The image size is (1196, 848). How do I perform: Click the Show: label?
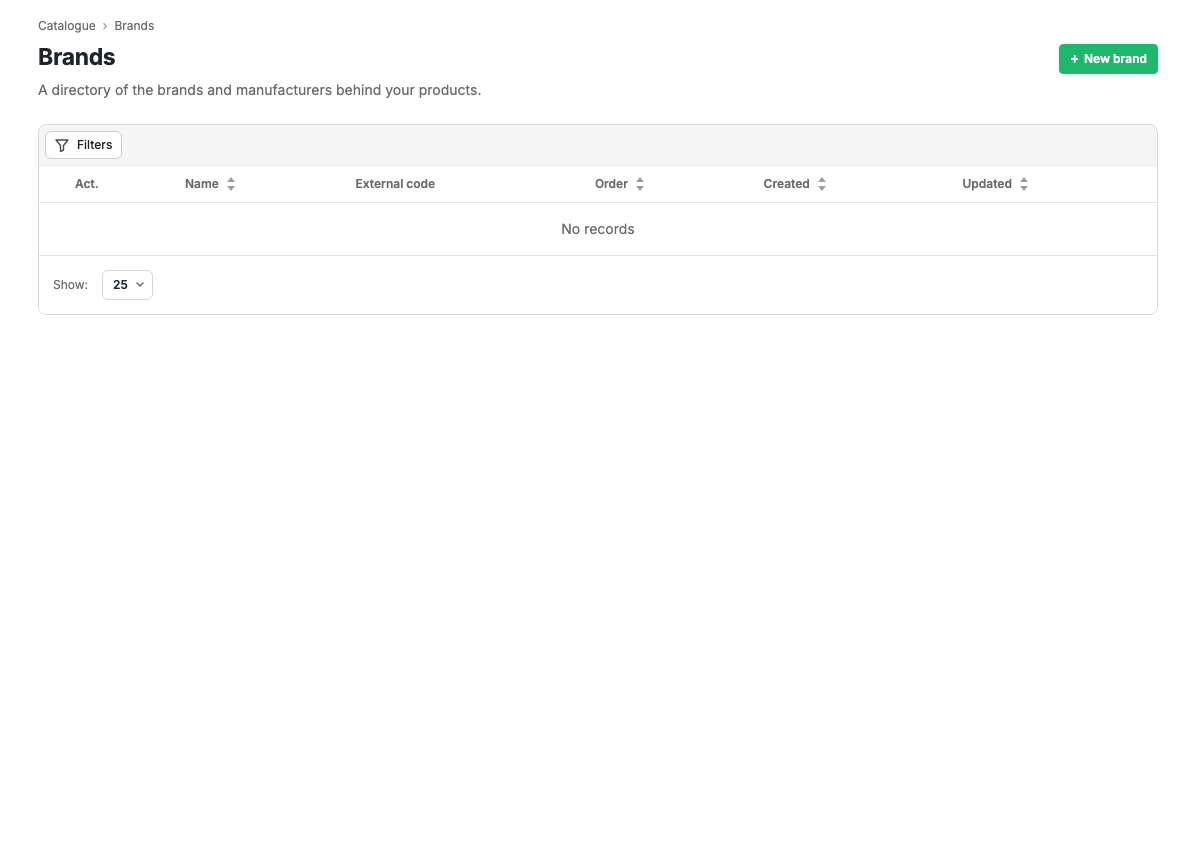70,284
